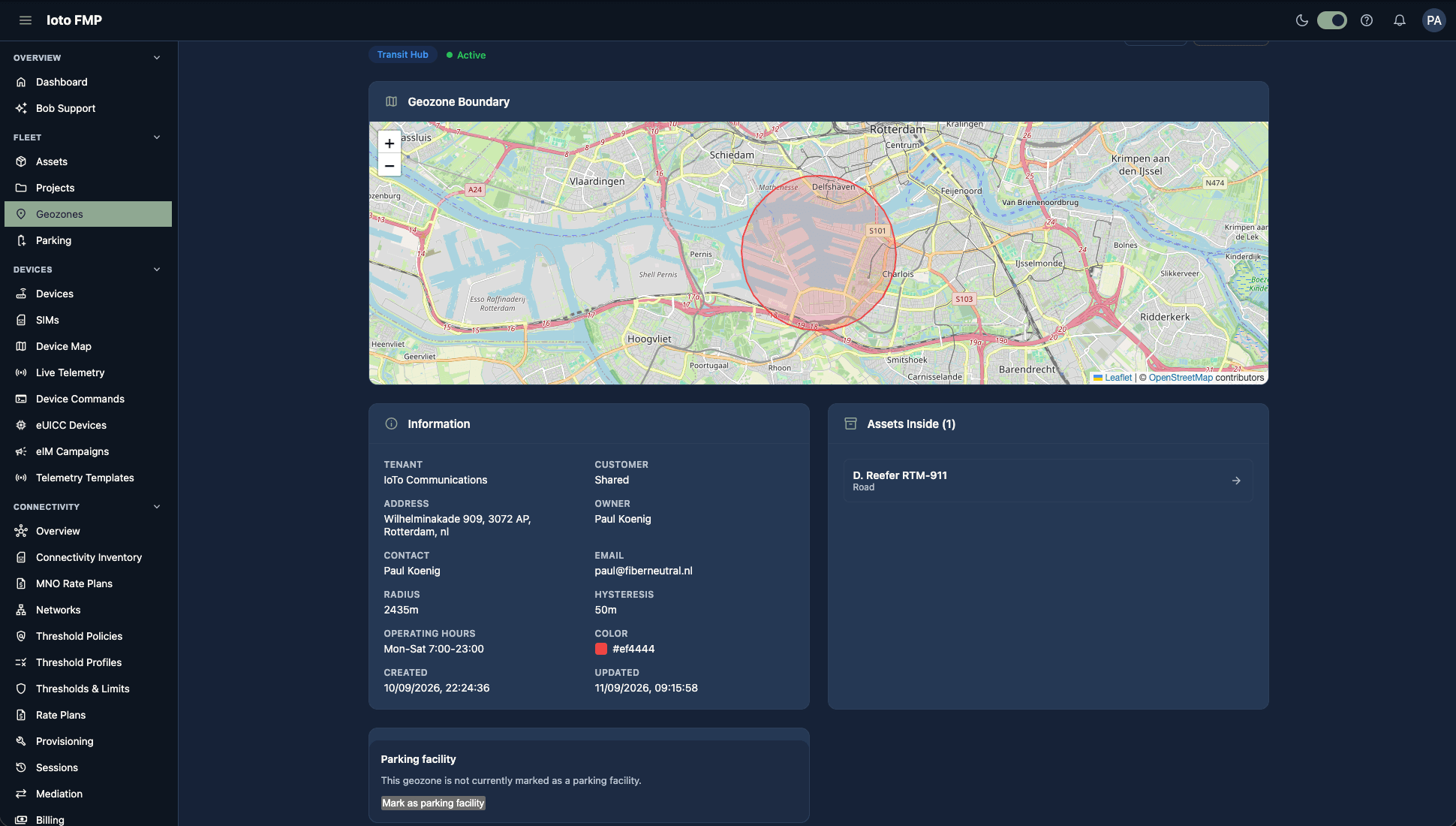This screenshot has height=826, width=1456.
Task: Click the Device Commands terminal icon
Action: click(21, 399)
